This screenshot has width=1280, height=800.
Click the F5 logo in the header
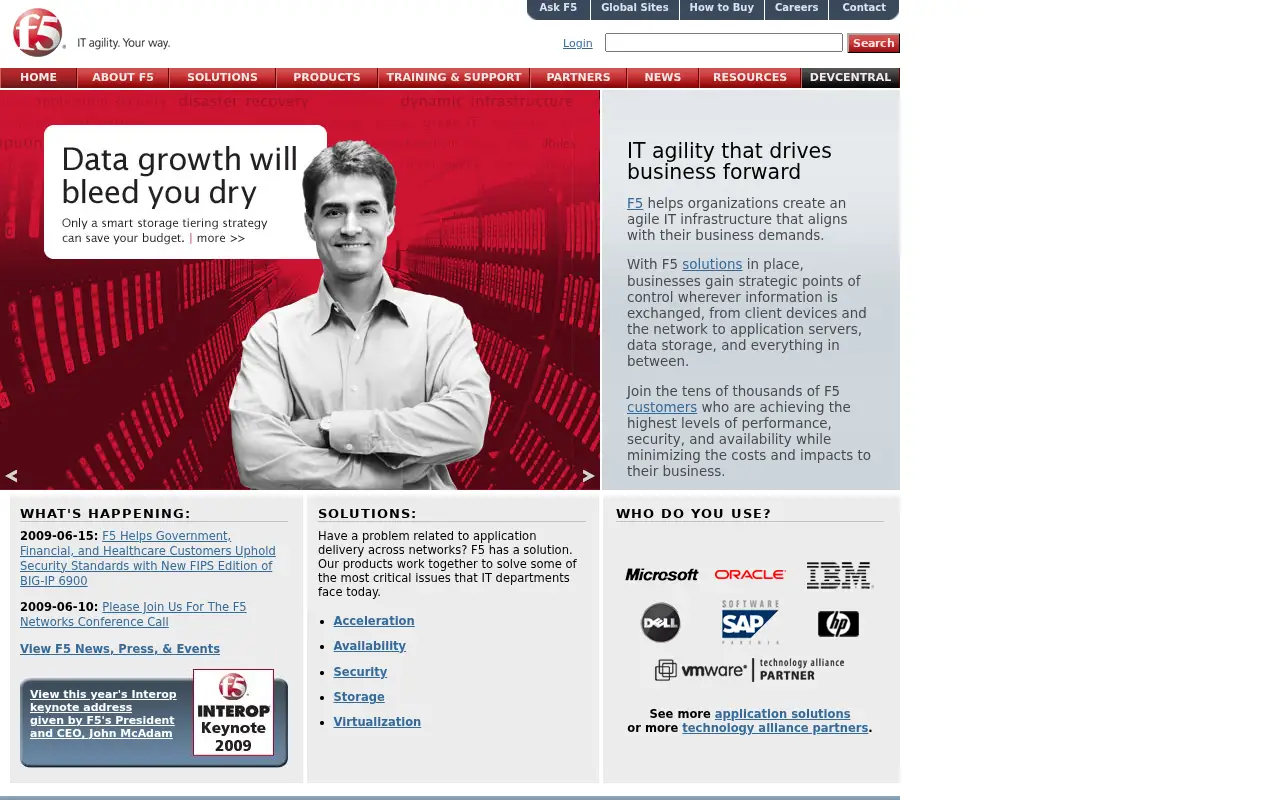pos(39,33)
